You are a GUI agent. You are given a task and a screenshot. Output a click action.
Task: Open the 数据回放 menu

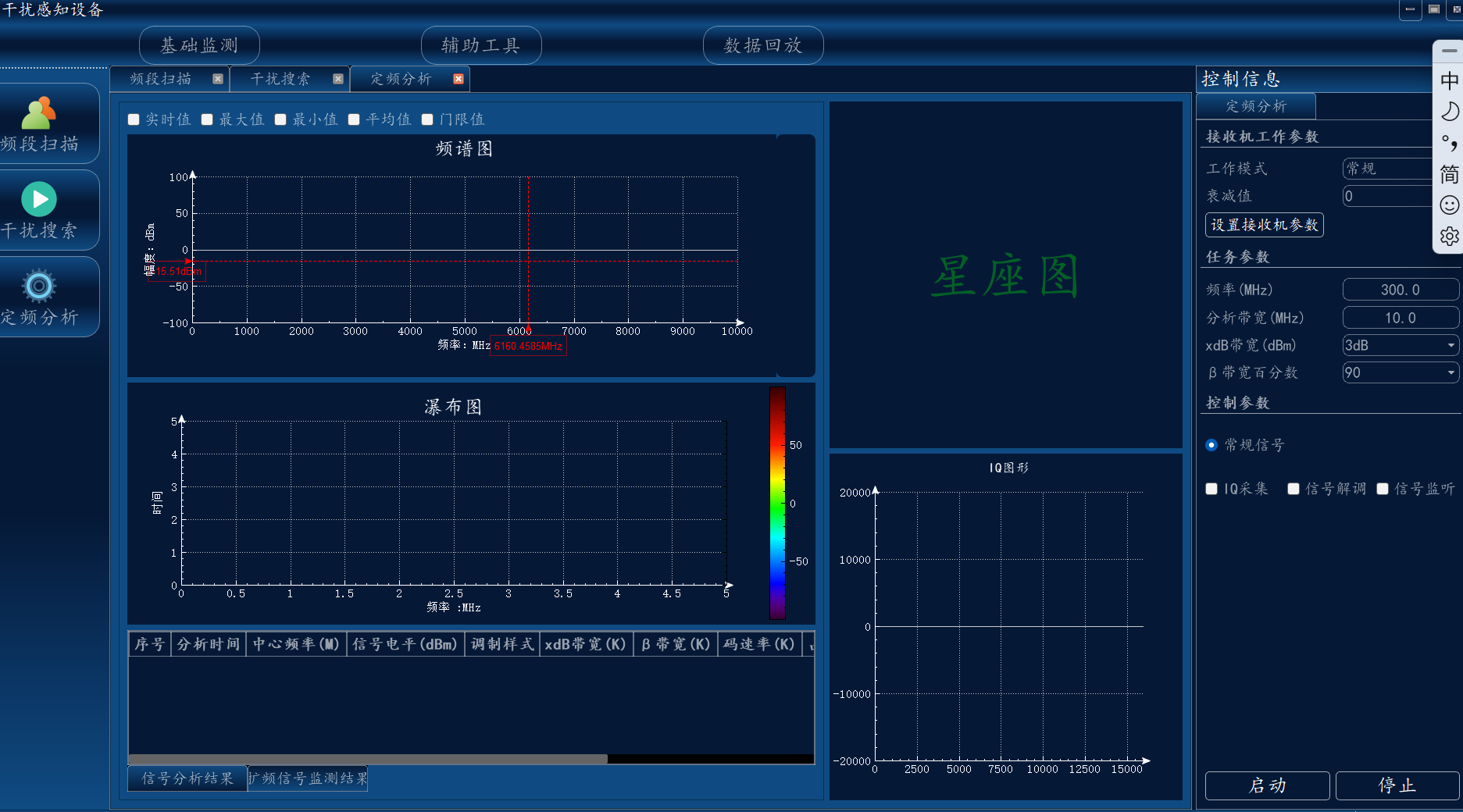click(763, 45)
